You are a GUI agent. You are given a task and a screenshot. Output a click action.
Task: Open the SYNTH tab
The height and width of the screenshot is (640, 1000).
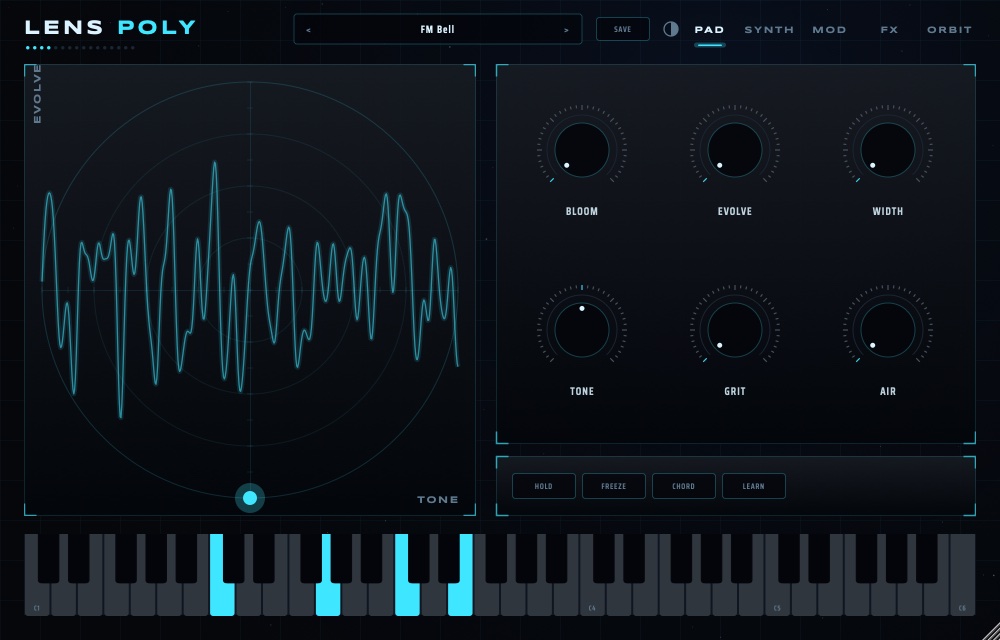pos(769,30)
